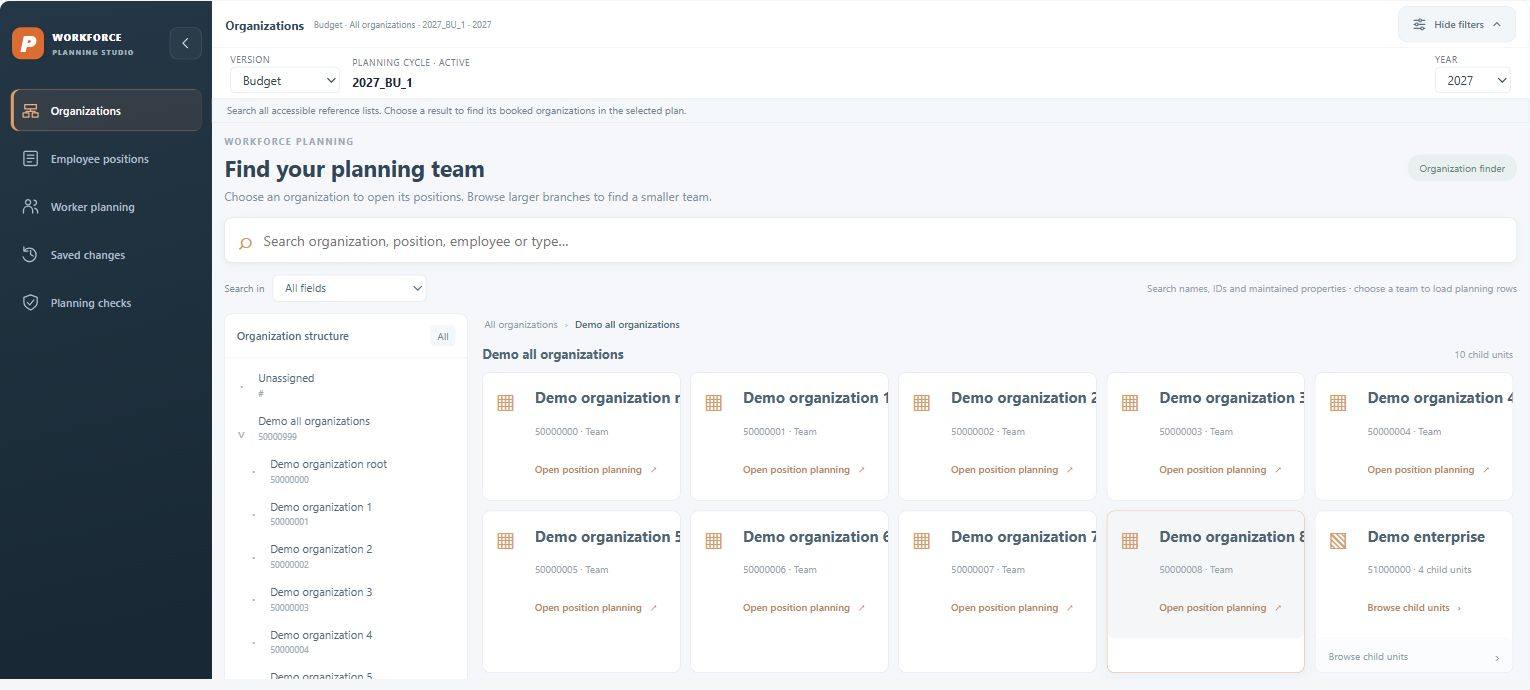Click the Organization finder pill button
This screenshot has height=690, width=1530.
pyautogui.click(x=1462, y=169)
